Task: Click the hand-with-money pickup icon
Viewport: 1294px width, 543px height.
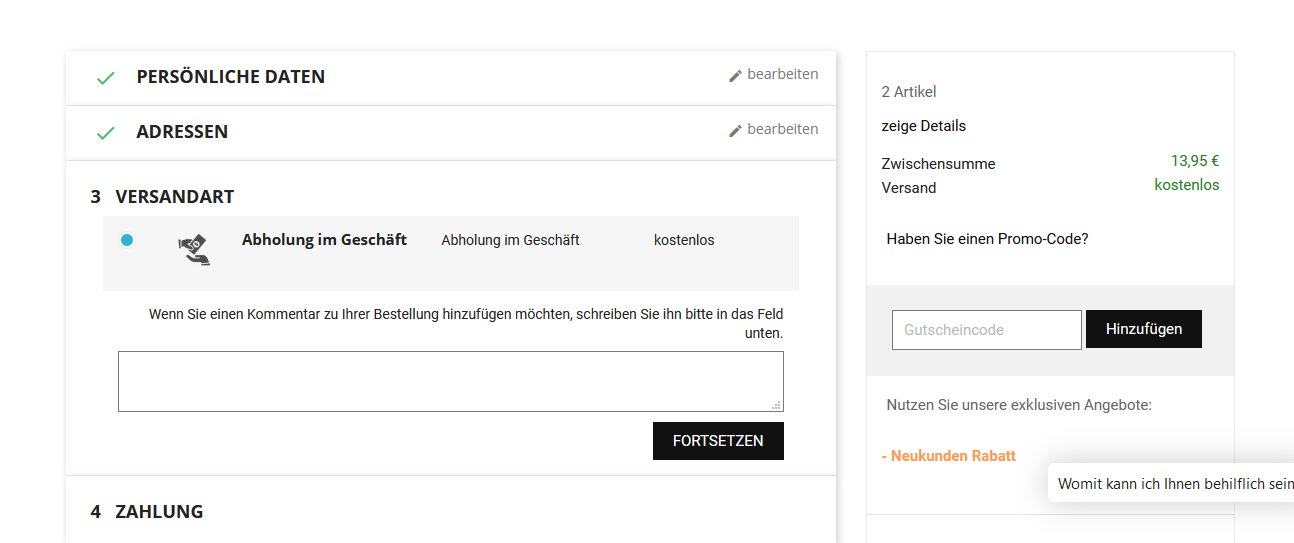Action: 195,250
